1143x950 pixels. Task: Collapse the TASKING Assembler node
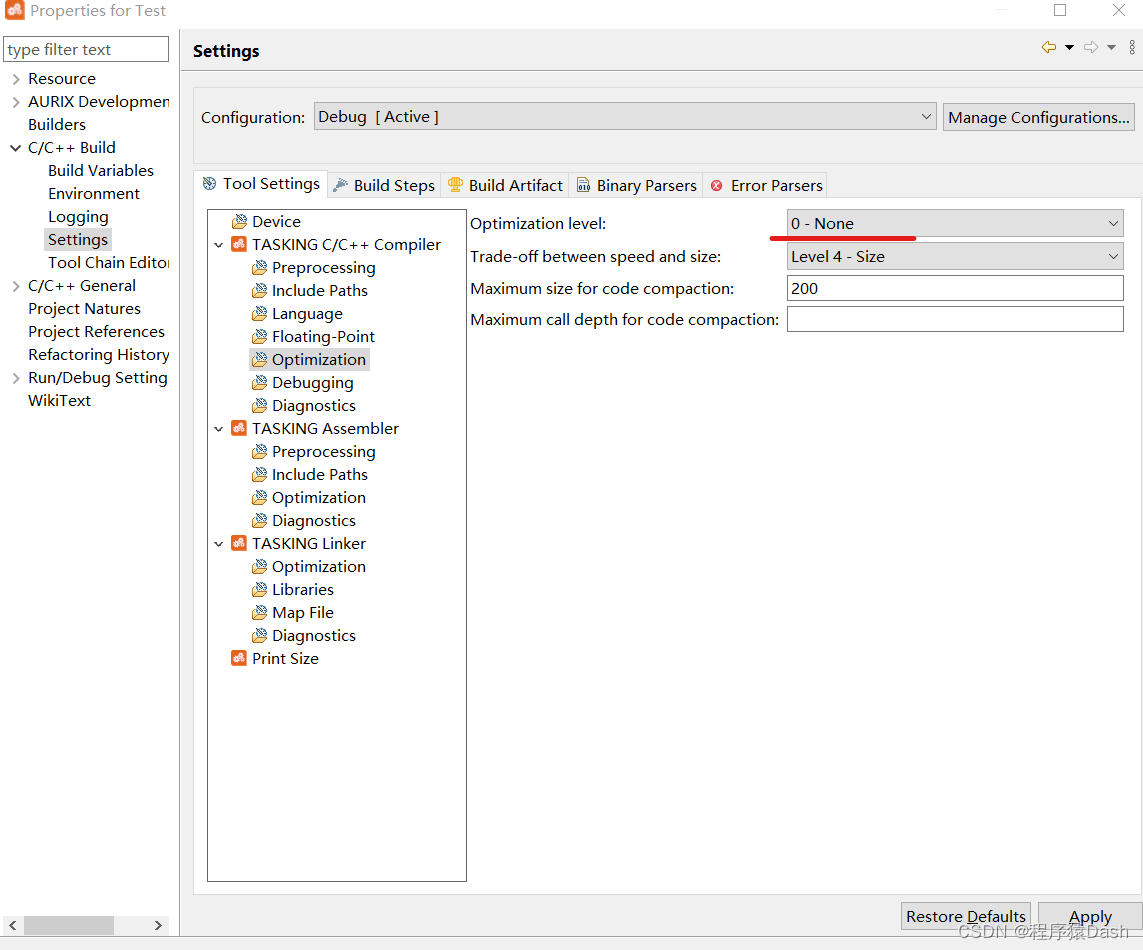click(218, 429)
